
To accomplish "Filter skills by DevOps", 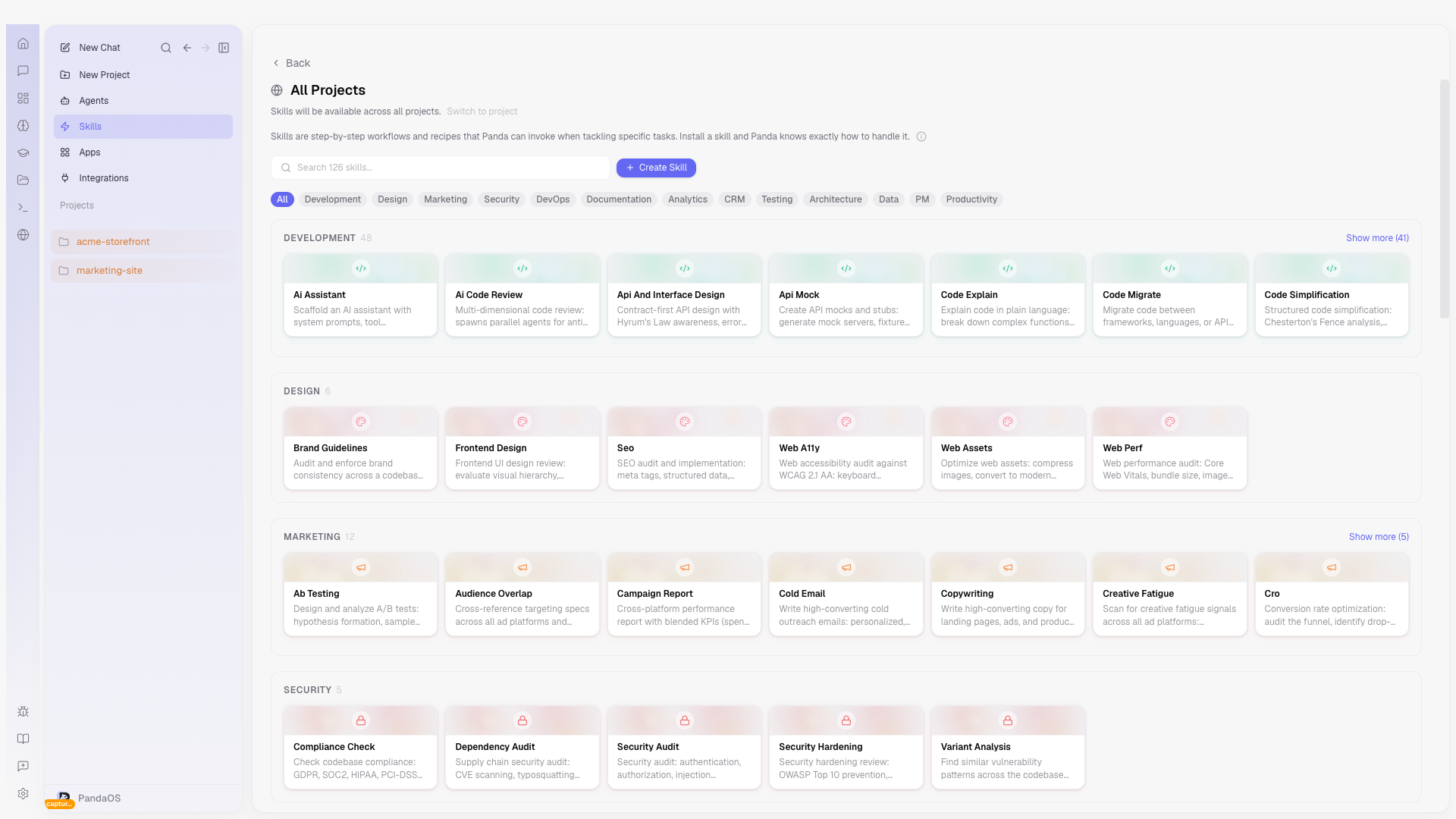I will click(553, 199).
